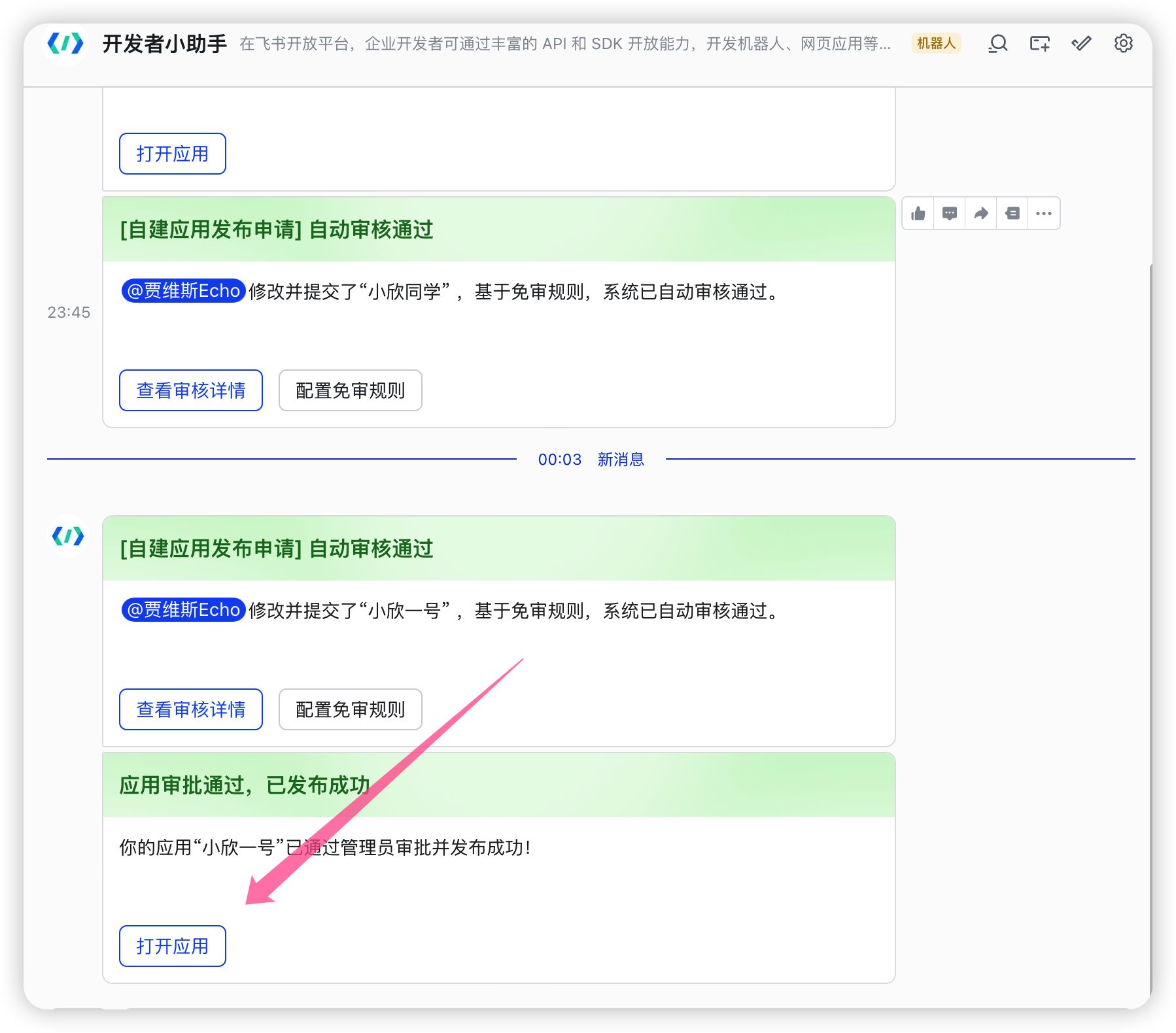
Task: Click the reply speech-bubble icon on message
Action: (x=950, y=214)
